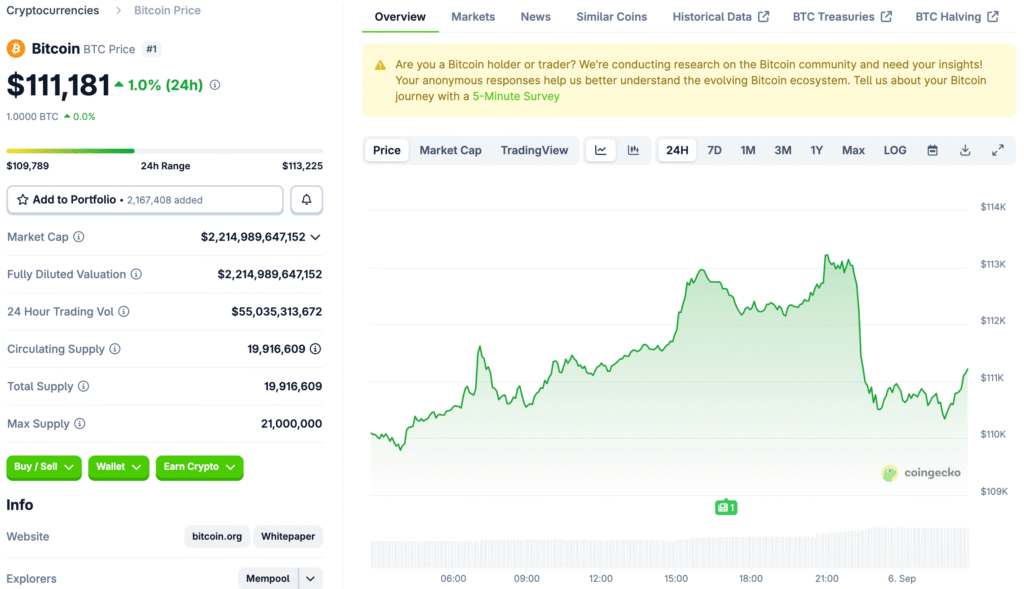Switch to the News tab
The width and height of the screenshot is (1024, 589).
tap(536, 16)
